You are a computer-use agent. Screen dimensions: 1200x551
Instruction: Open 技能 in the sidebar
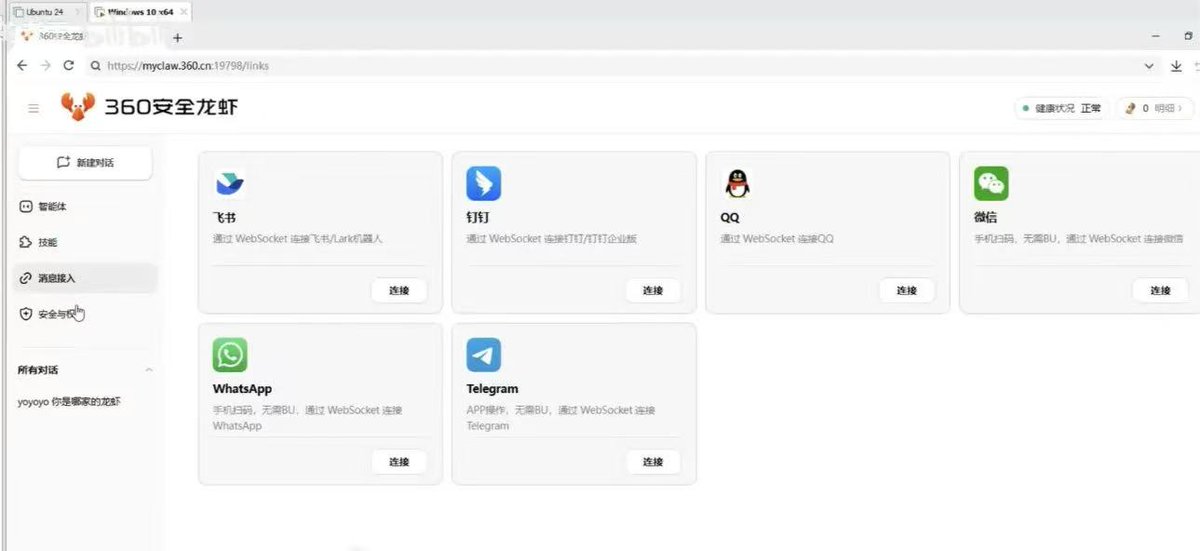[85, 242]
